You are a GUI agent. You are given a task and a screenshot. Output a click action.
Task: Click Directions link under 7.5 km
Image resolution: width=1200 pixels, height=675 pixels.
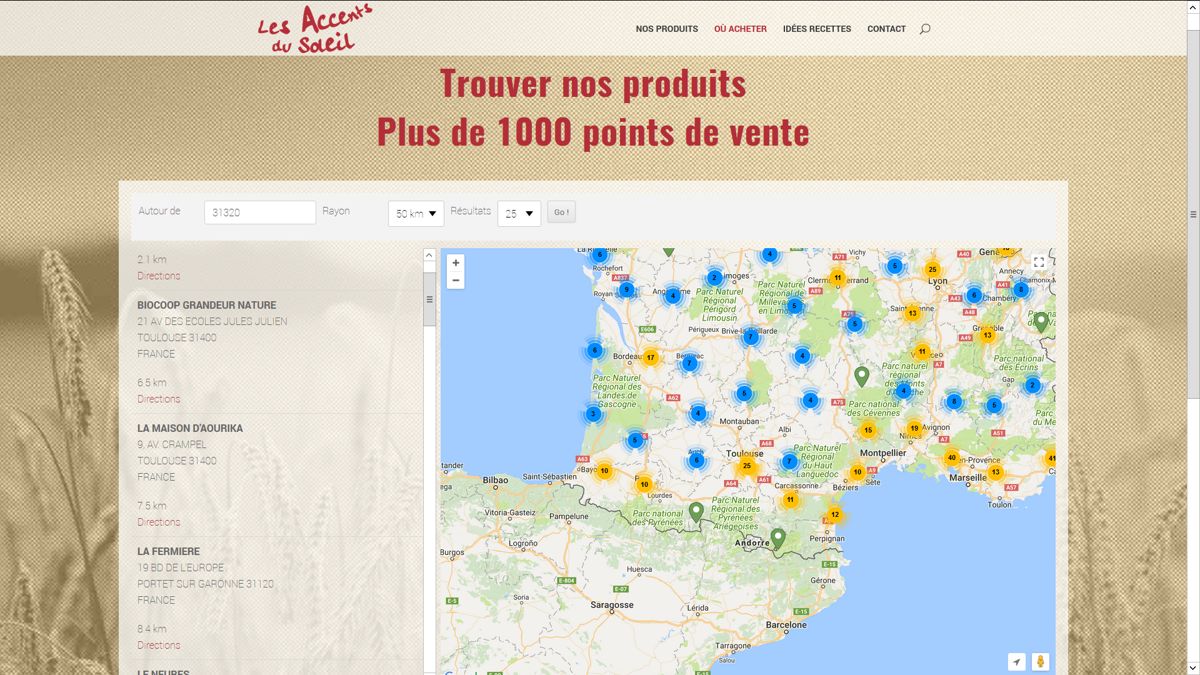point(159,522)
